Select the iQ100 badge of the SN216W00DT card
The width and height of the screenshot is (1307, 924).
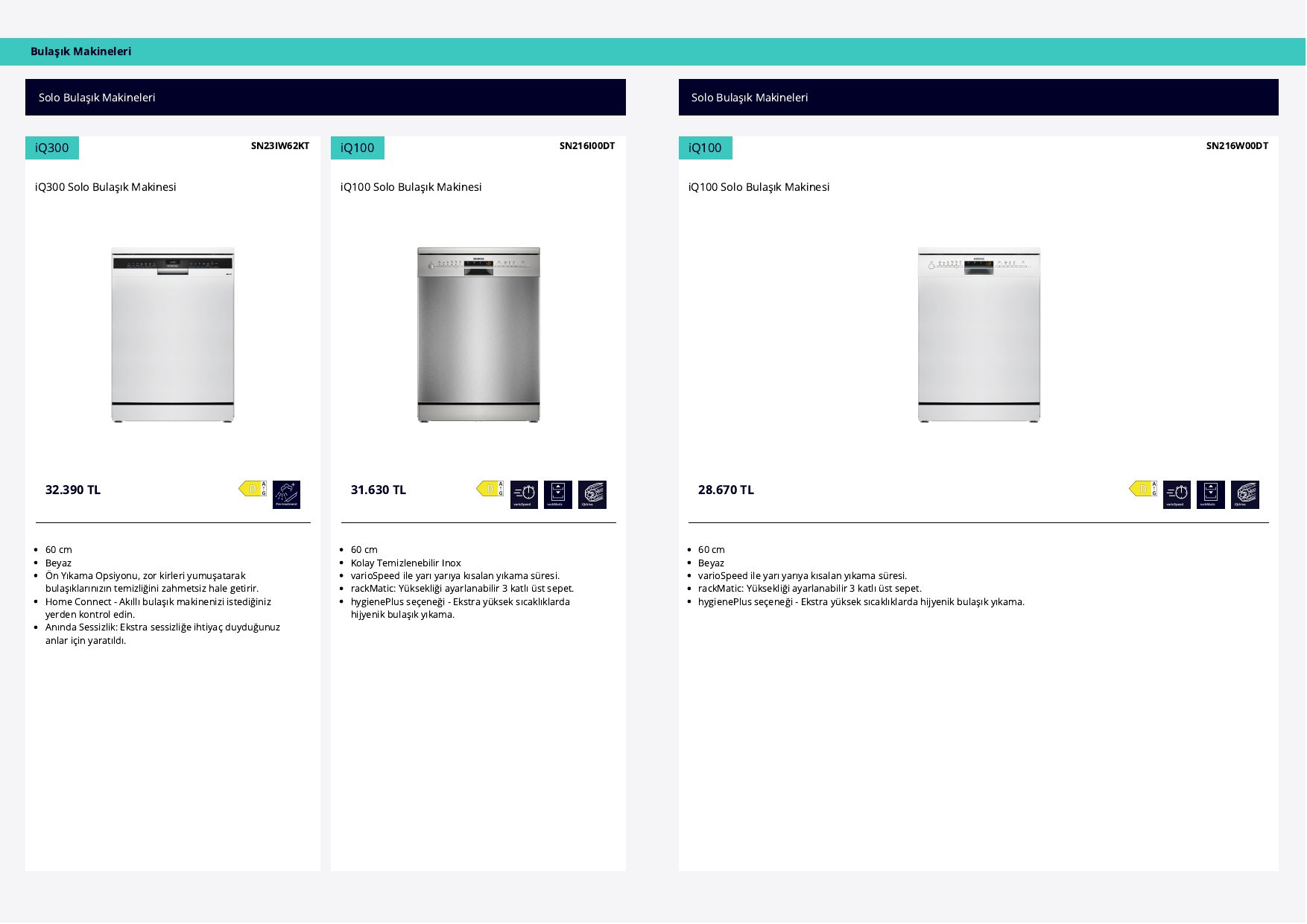coord(706,148)
